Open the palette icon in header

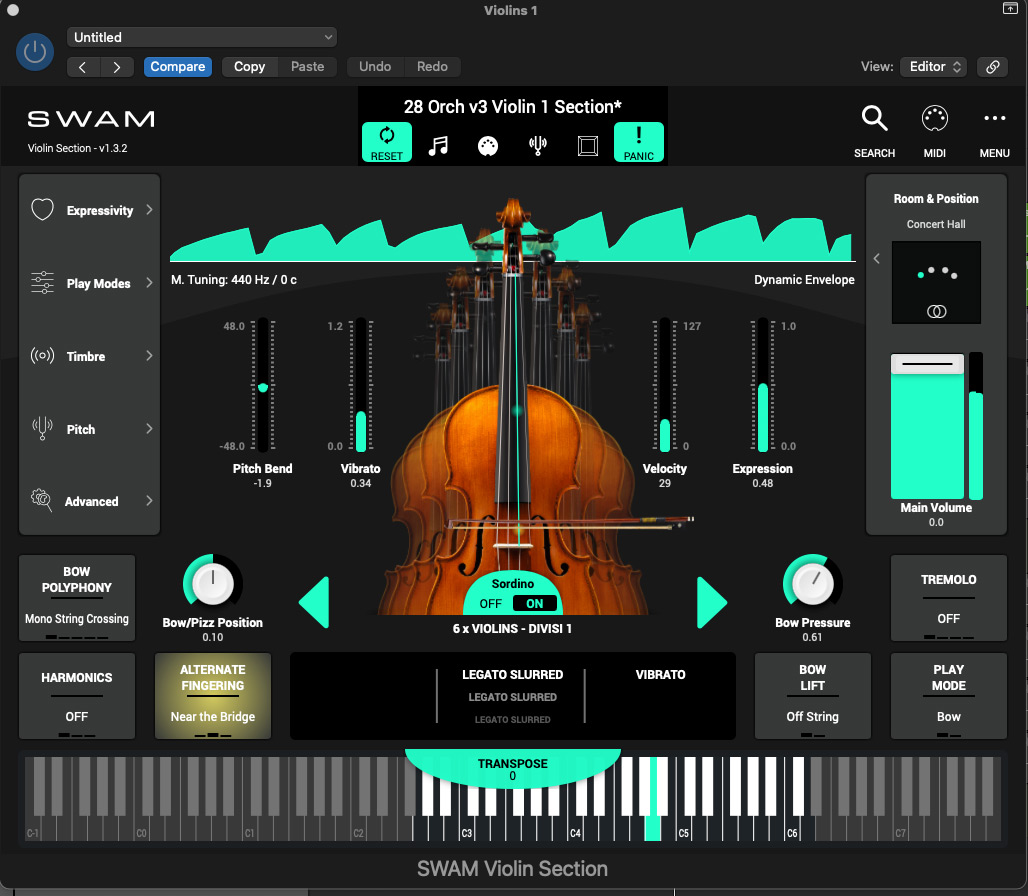pos(488,146)
